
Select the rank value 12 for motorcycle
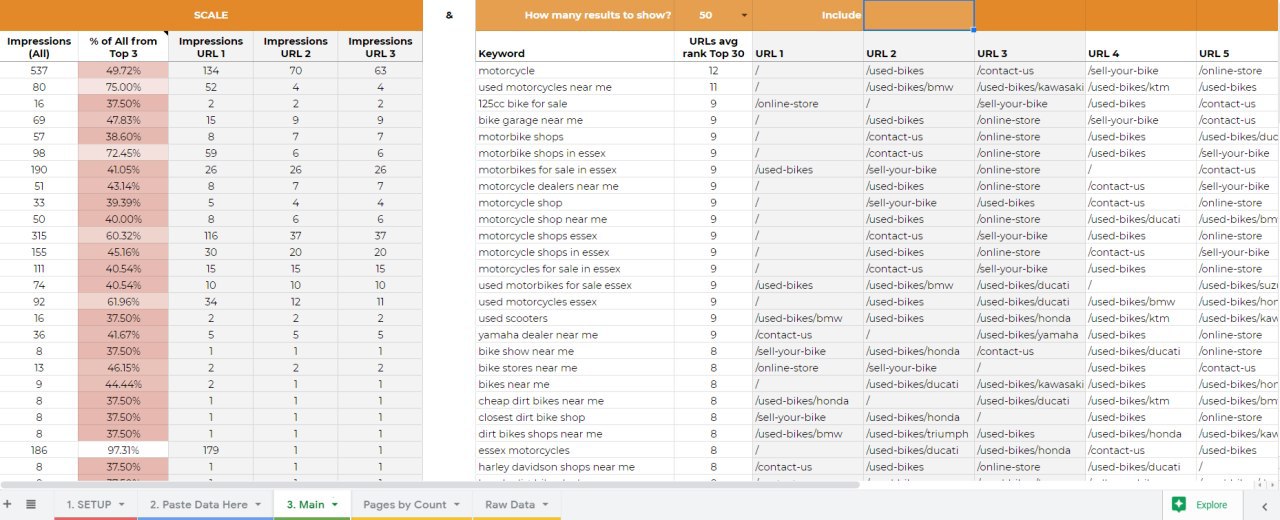pyautogui.click(x=713, y=71)
